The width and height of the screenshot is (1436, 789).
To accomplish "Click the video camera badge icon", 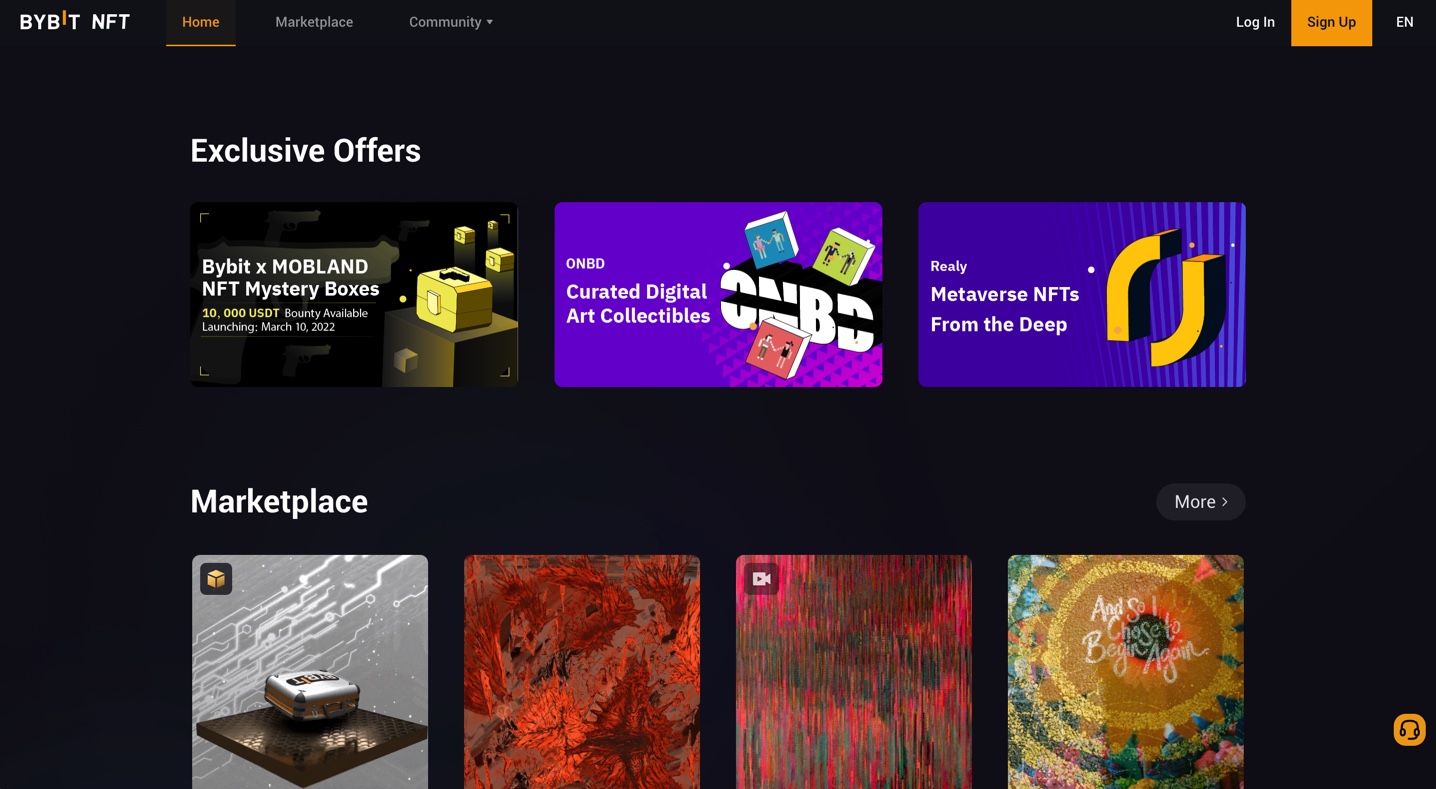I will (x=762, y=579).
